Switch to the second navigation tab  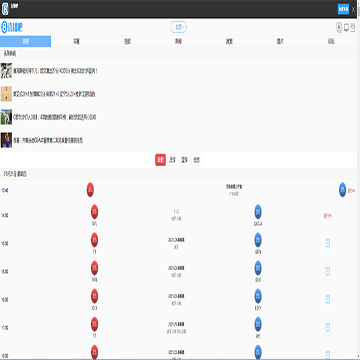click(76, 41)
